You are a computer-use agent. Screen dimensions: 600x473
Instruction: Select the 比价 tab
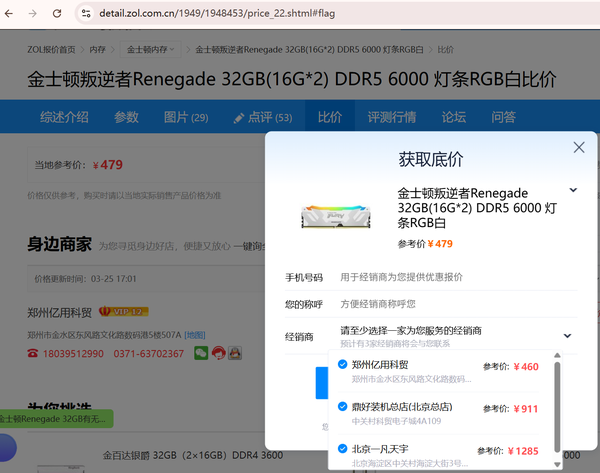click(330, 117)
